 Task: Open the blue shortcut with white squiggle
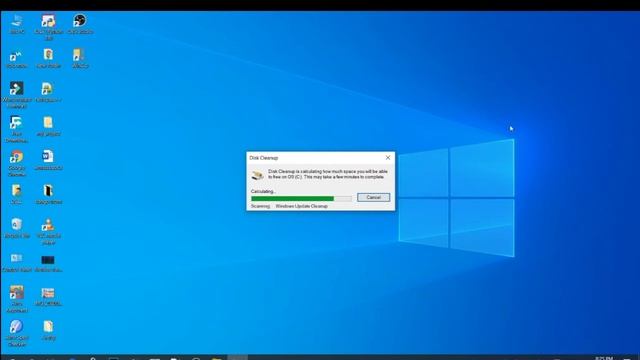[x=16, y=59]
